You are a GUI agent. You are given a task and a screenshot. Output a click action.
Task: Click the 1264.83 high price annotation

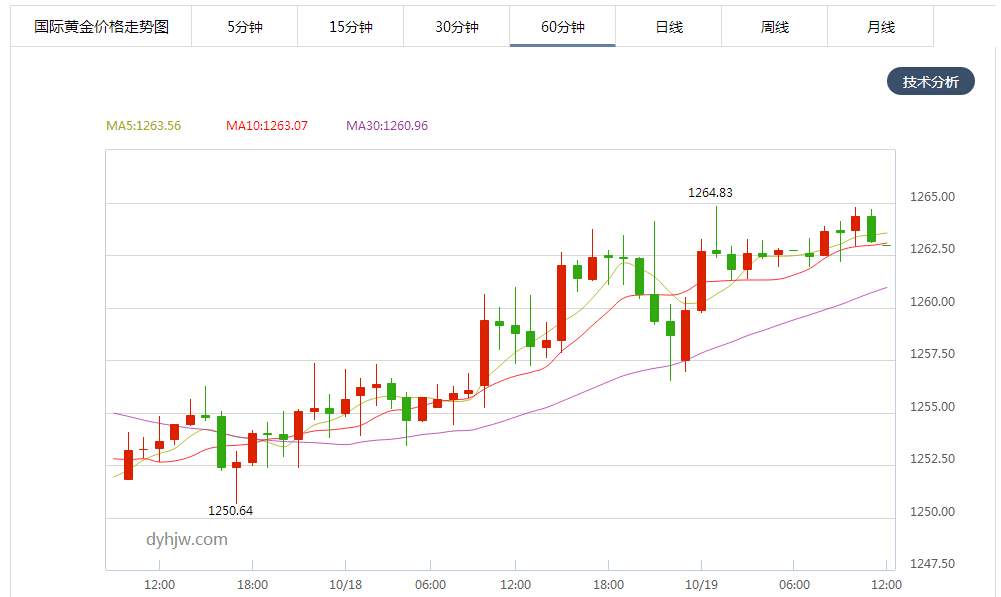[710, 193]
